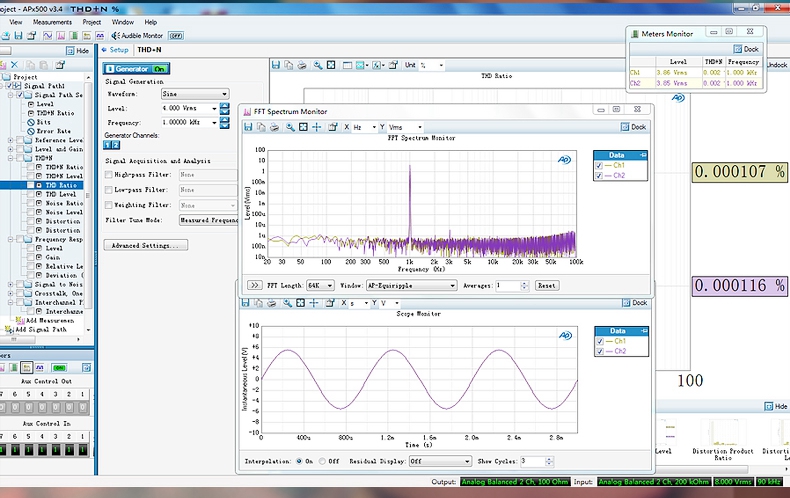Viewport: 790px width, 498px height.
Task: Open the Waveform dropdown showing Sine
Action: click(x=195, y=93)
